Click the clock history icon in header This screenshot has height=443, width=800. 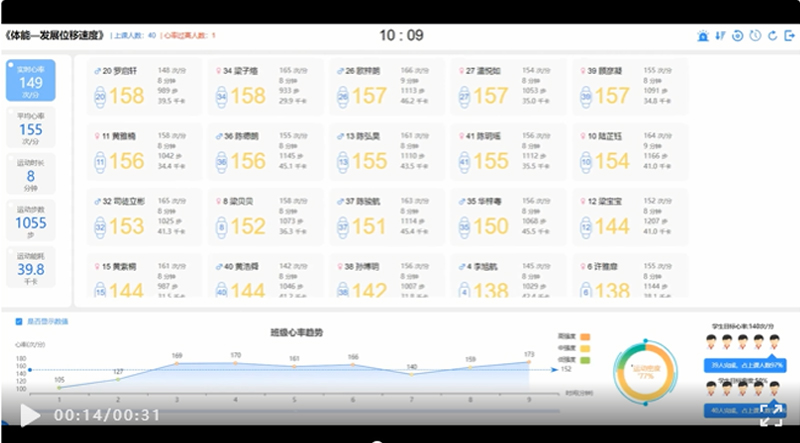click(755, 36)
